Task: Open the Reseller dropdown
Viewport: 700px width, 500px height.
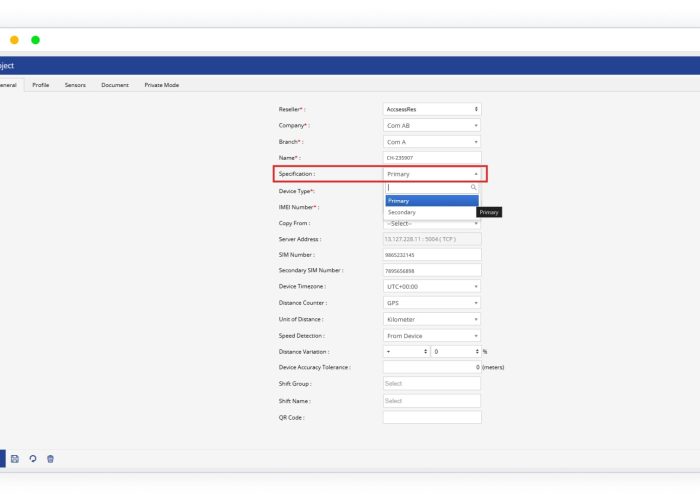Action: pos(431,109)
